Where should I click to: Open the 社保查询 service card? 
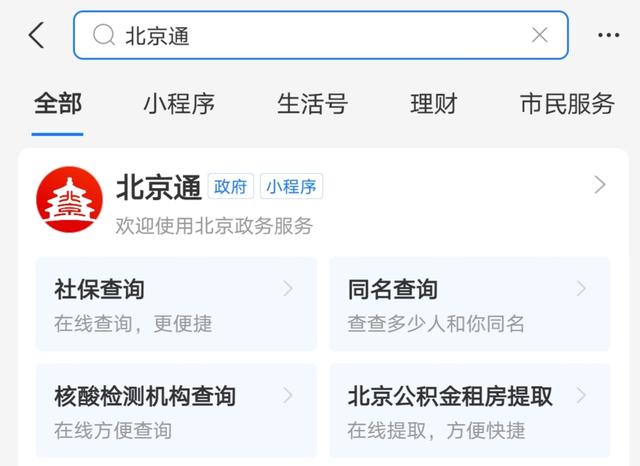pyautogui.click(x=176, y=304)
